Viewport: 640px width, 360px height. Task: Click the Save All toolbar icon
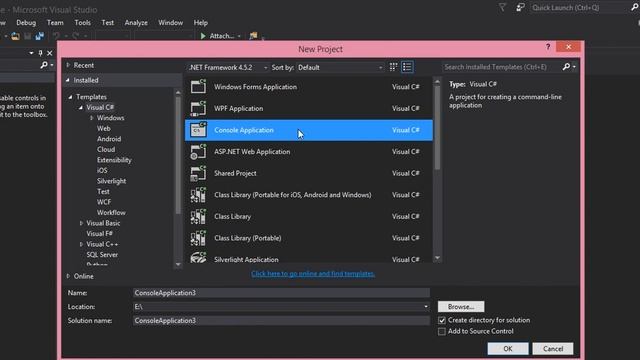39,36
